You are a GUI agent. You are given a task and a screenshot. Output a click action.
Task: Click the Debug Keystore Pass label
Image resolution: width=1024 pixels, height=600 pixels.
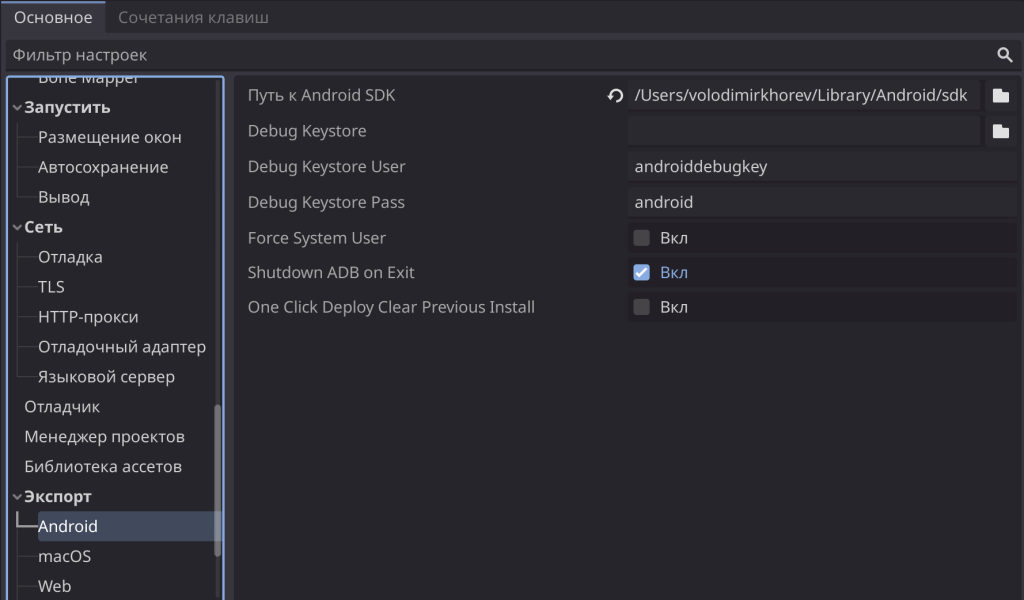point(326,202)
